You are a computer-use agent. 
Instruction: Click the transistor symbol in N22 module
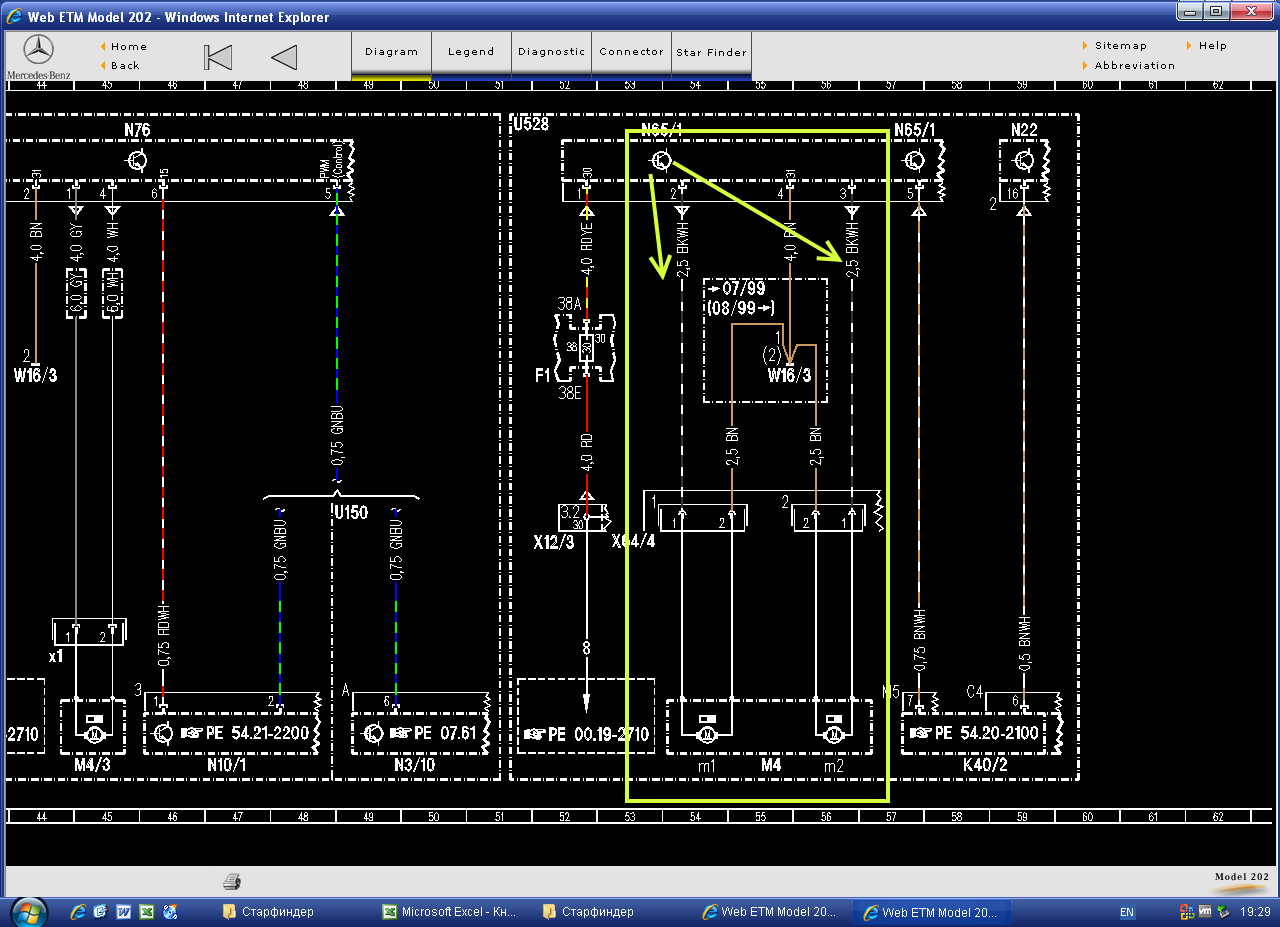[1024, 160]
